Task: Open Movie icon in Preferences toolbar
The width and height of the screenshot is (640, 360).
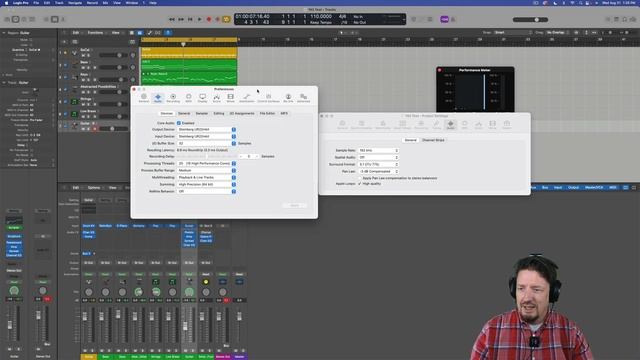Action: 231,98
